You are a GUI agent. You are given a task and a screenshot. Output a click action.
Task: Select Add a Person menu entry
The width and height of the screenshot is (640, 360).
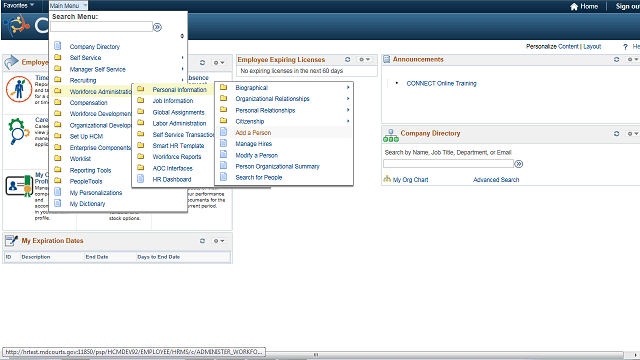(253, 133)
